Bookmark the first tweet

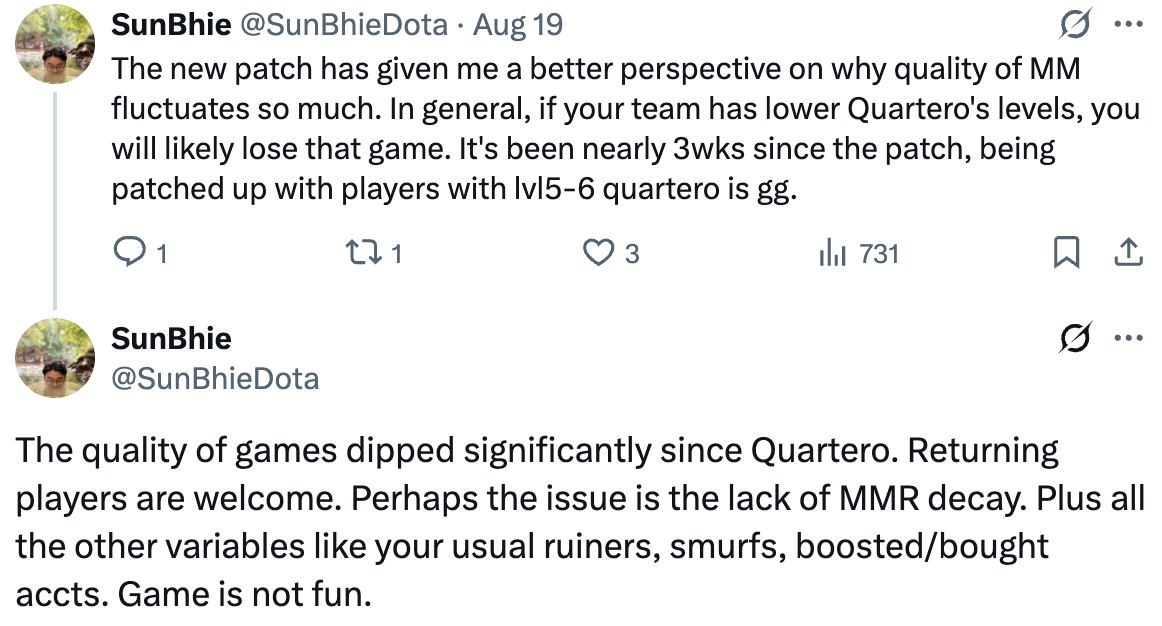tap(1066, 253)
